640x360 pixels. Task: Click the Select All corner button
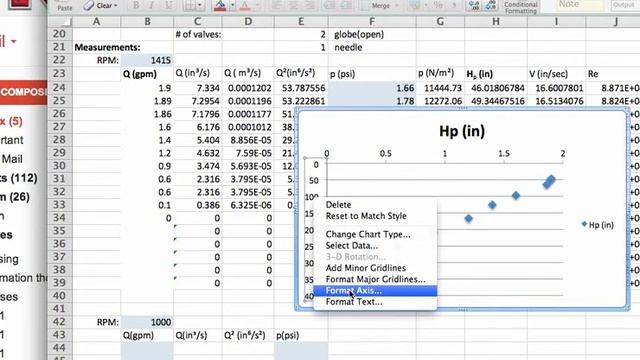60,21
